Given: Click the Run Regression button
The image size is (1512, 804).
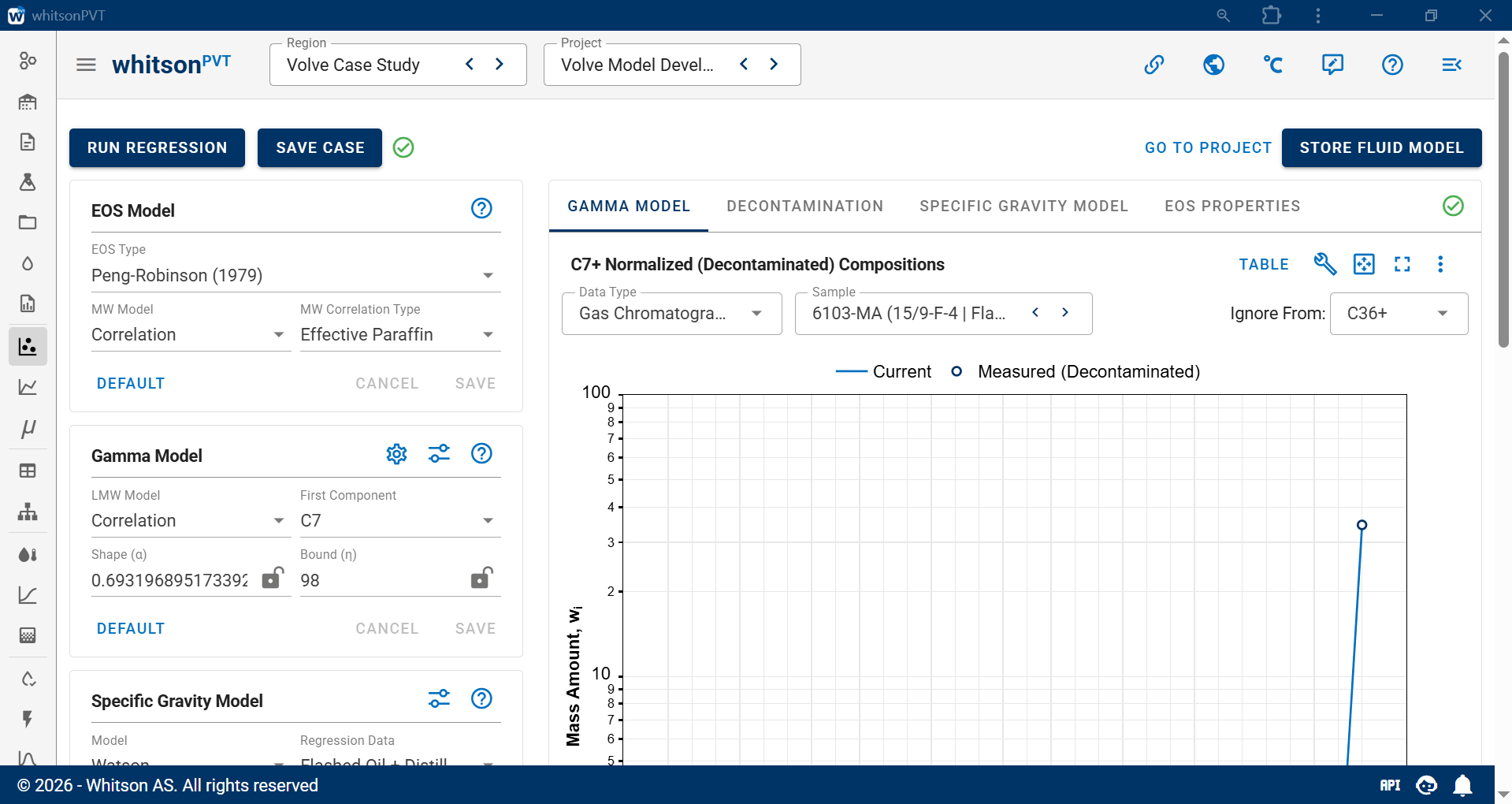Looking at the screenshot, I should [x=157, y=148].
